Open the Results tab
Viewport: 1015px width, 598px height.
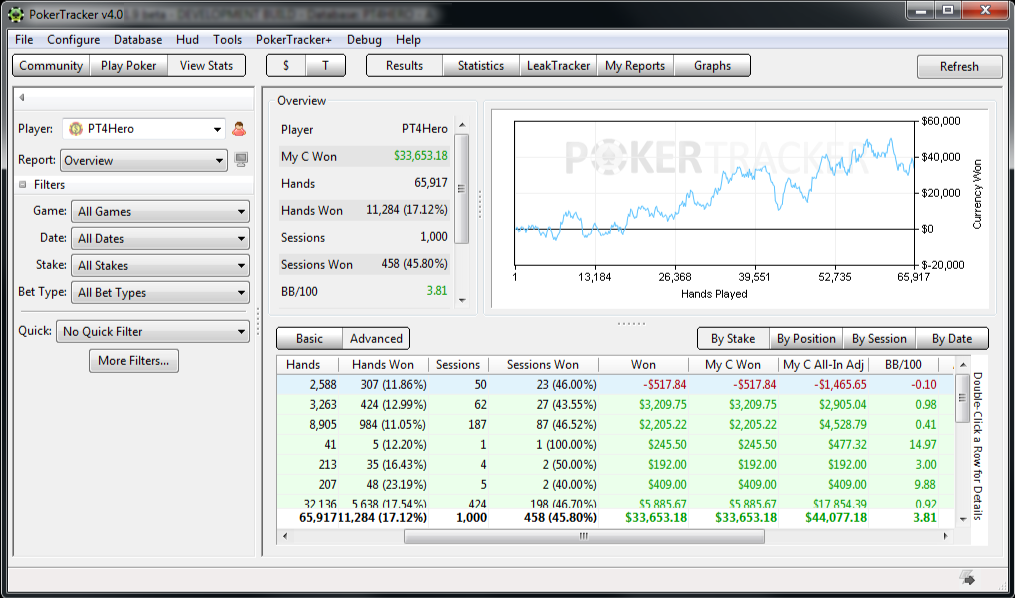click(x=405, y=65)
